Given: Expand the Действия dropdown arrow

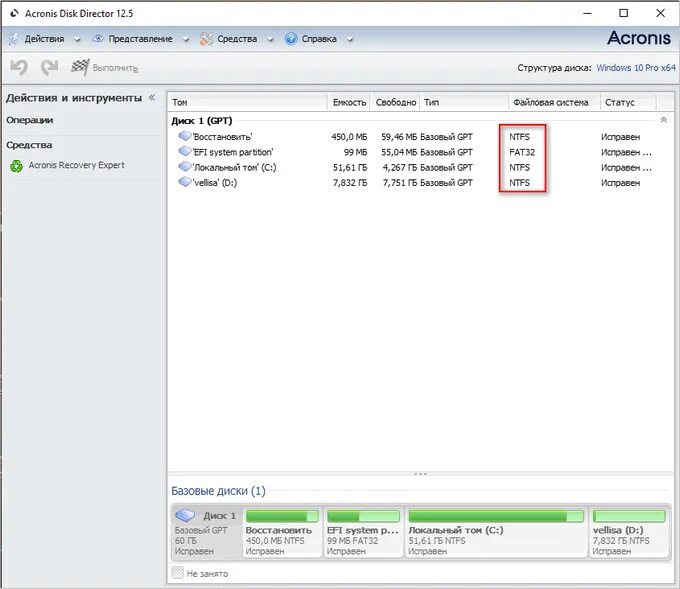Looking at the screenshot, I should (x=77, y=39).
